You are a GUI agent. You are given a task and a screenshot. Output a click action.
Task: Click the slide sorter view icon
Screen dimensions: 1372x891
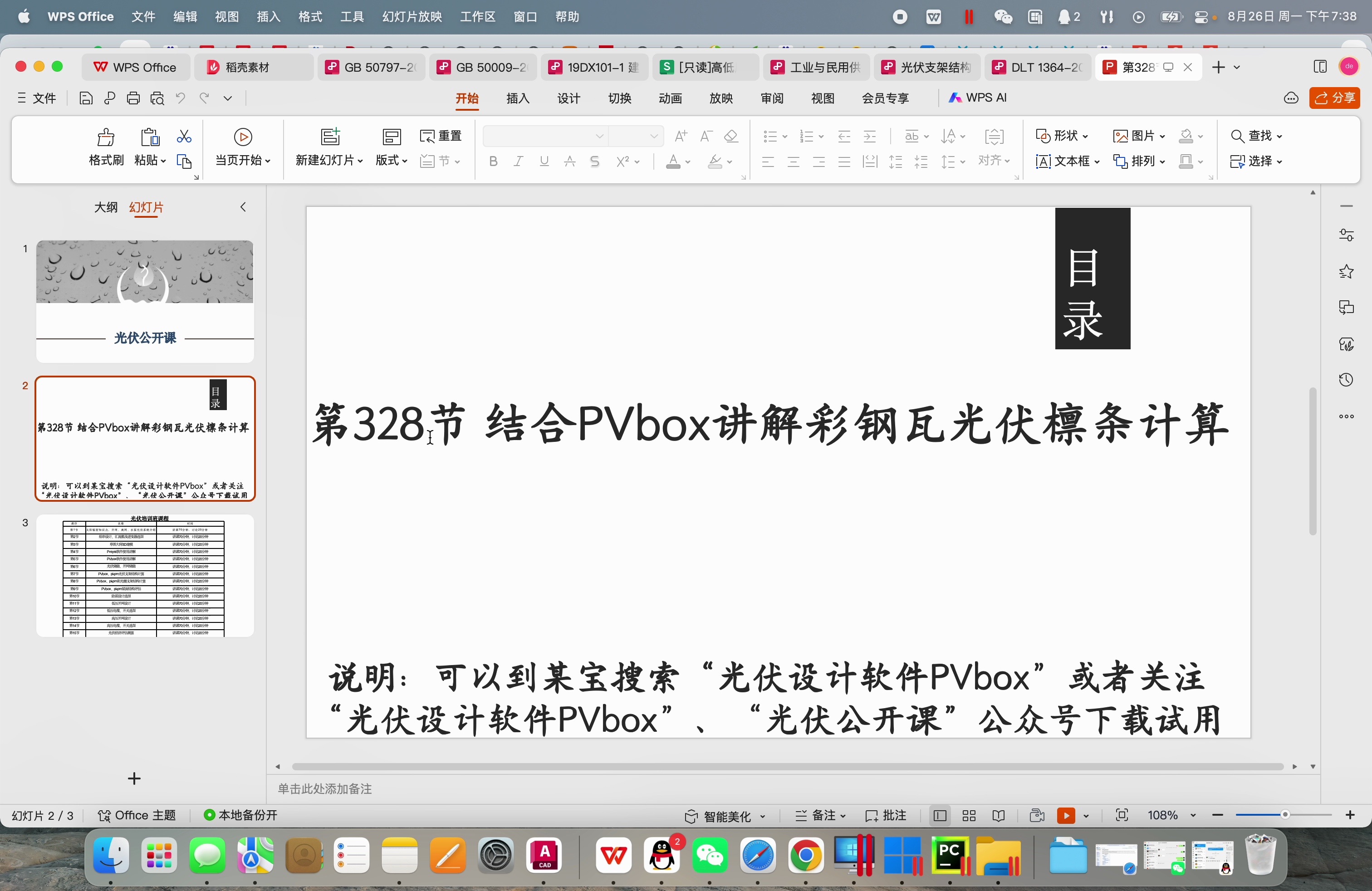(x=969, y=816)
